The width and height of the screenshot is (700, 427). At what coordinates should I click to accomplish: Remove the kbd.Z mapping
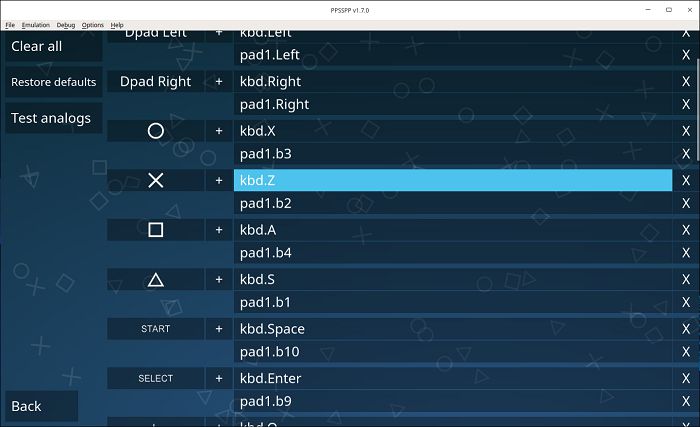686,180
